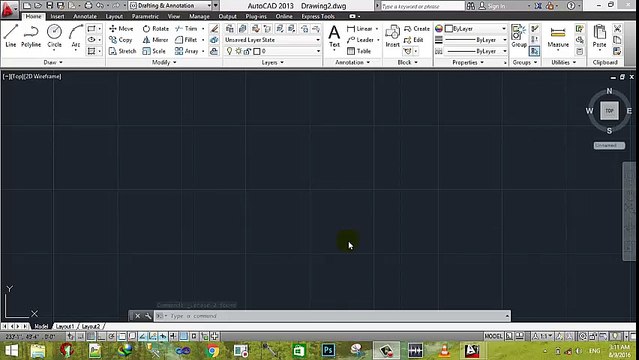This screenshot has height=360, width=639.
Task: Start a Linear dimension
Action: pyautogui.click(x=360, y=29)
